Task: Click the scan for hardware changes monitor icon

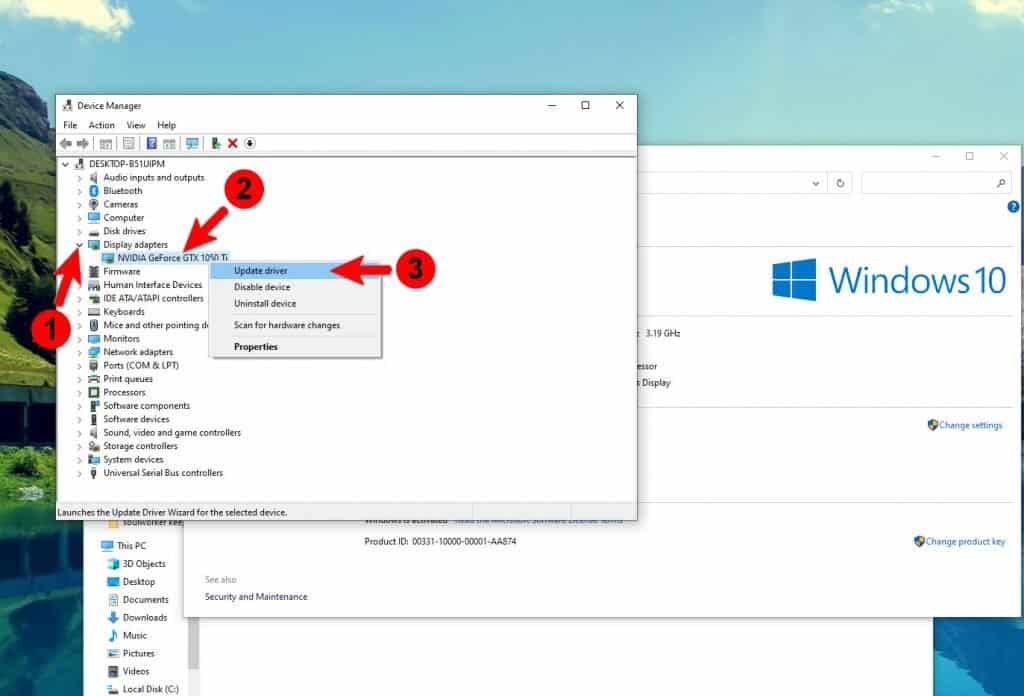Action: pos(192,144)
